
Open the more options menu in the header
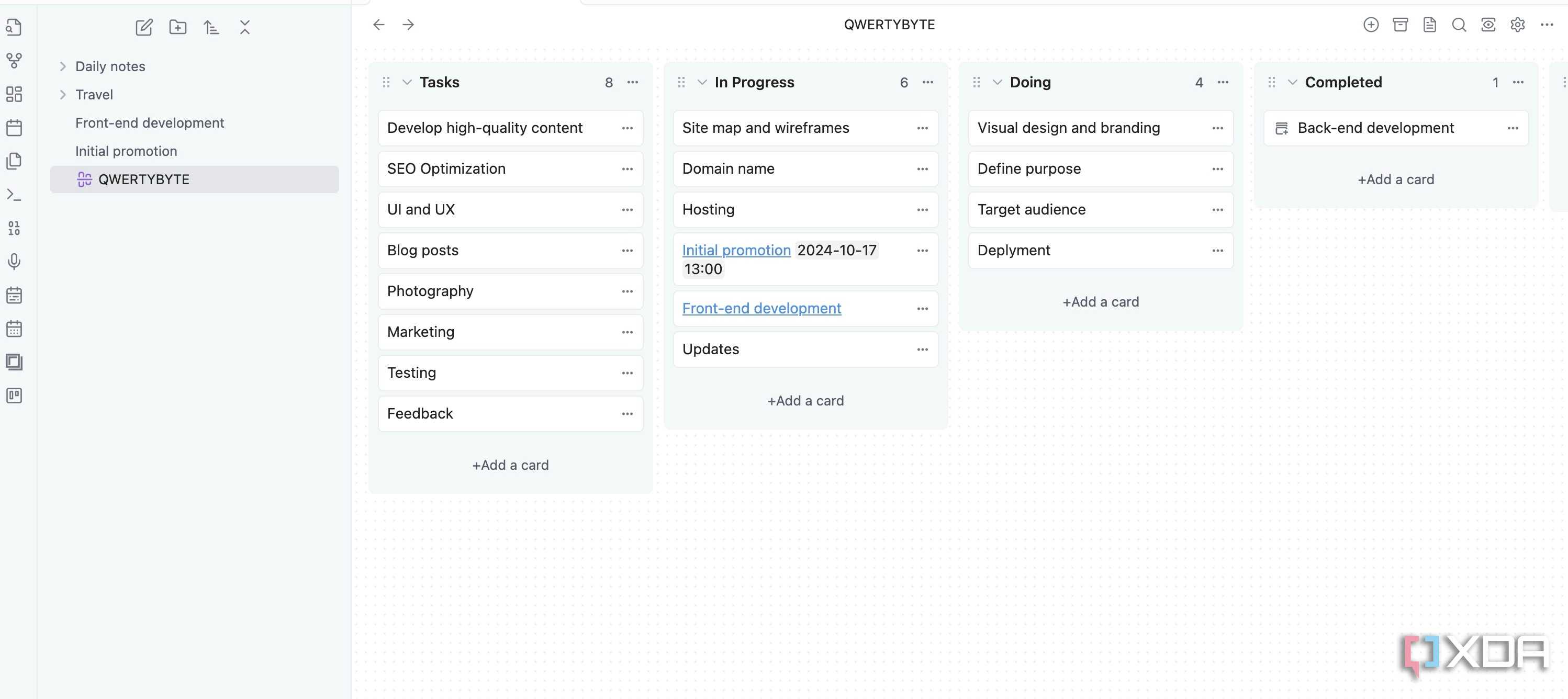[x=1547, y=25]
